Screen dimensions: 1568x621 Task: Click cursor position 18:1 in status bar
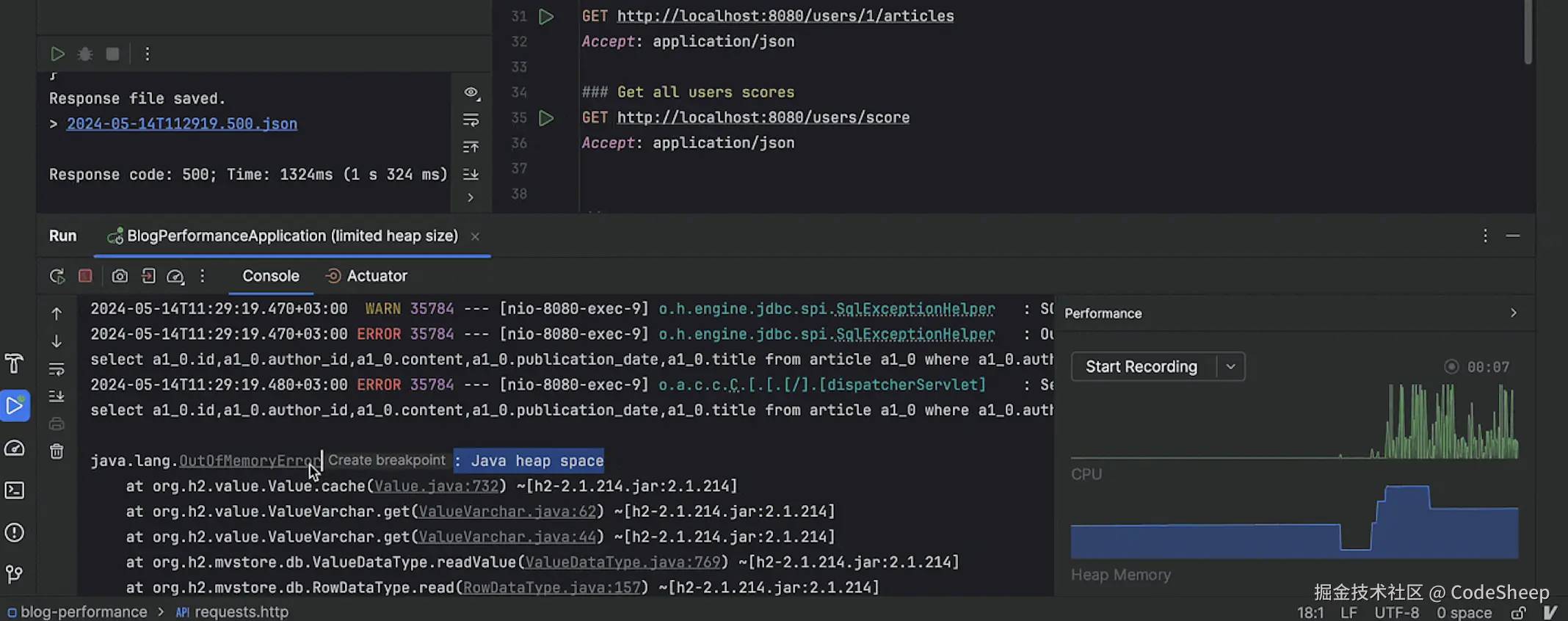pos(1310,612)
